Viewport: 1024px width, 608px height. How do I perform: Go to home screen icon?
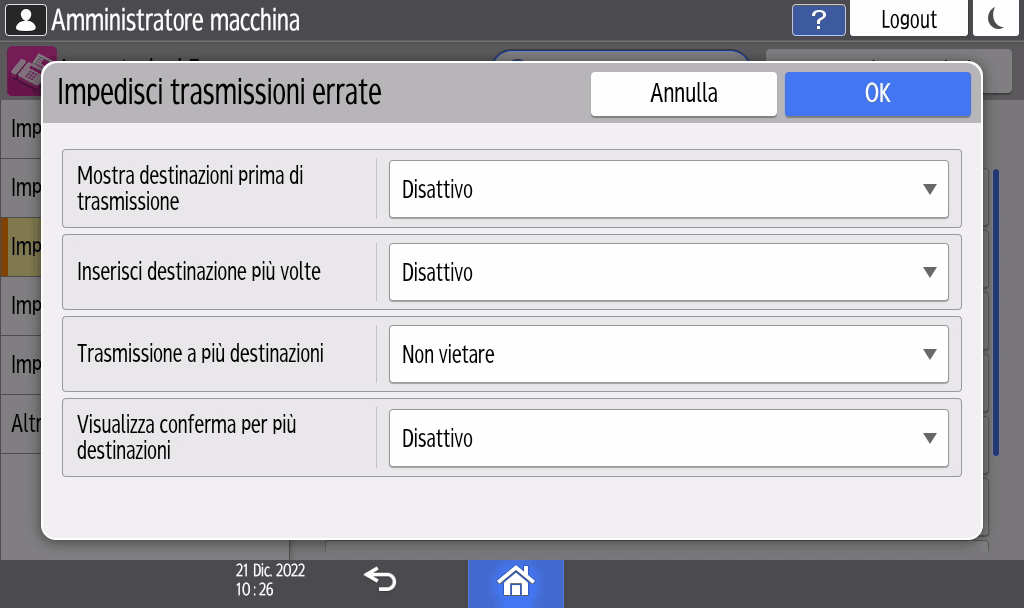pos(516,581)
